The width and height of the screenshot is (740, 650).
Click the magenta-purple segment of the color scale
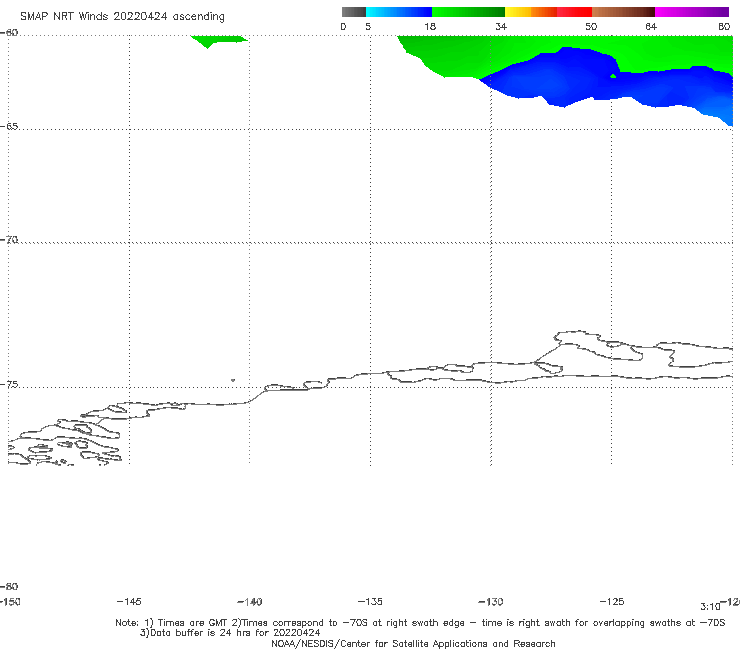(692, 12)
